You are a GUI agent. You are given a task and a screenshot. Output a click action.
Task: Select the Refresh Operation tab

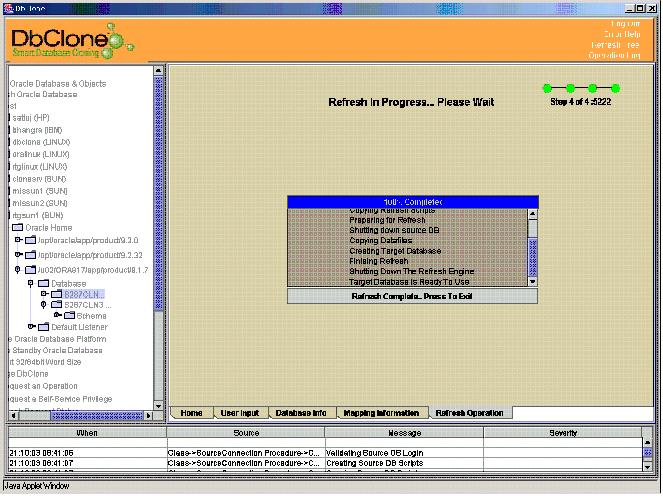tap(469, 413)
